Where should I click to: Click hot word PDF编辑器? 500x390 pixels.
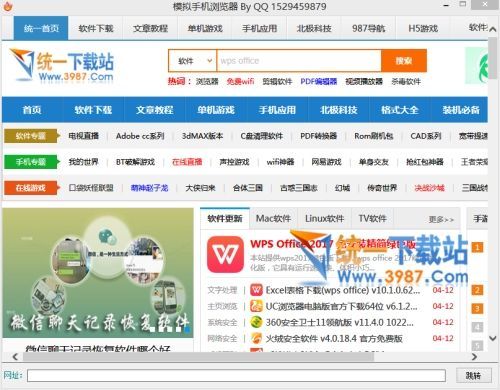[x=319, y=81]
